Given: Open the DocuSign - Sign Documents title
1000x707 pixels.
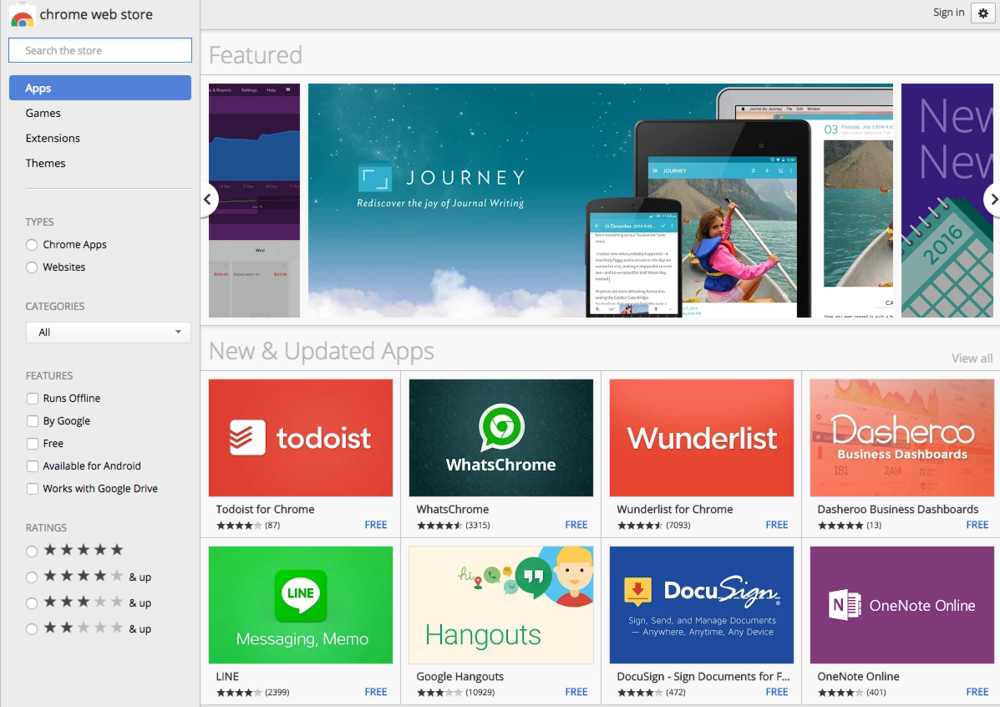Looking at the screenshot, I should coord(703,676).
